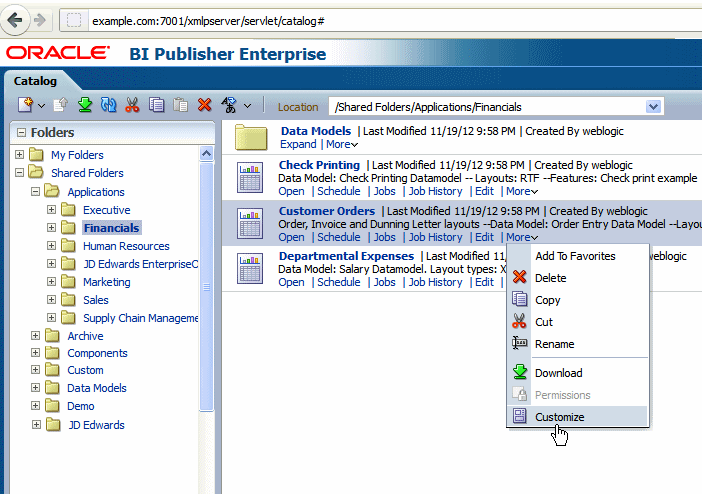This screenshot has width=702, height=494.
Task: Click the Cut scissors toolbar icon
Action: pyautogui.click(x=132, y=105)
